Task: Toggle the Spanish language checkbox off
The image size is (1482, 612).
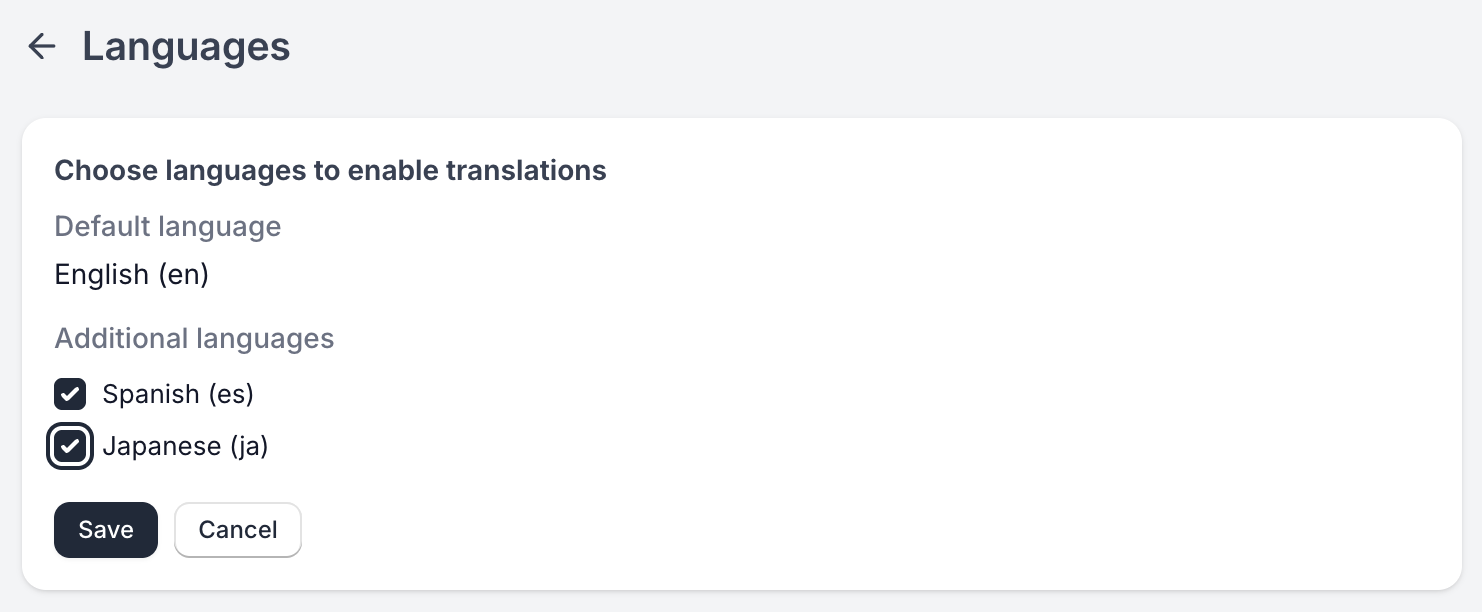Action: click(70, 394)
